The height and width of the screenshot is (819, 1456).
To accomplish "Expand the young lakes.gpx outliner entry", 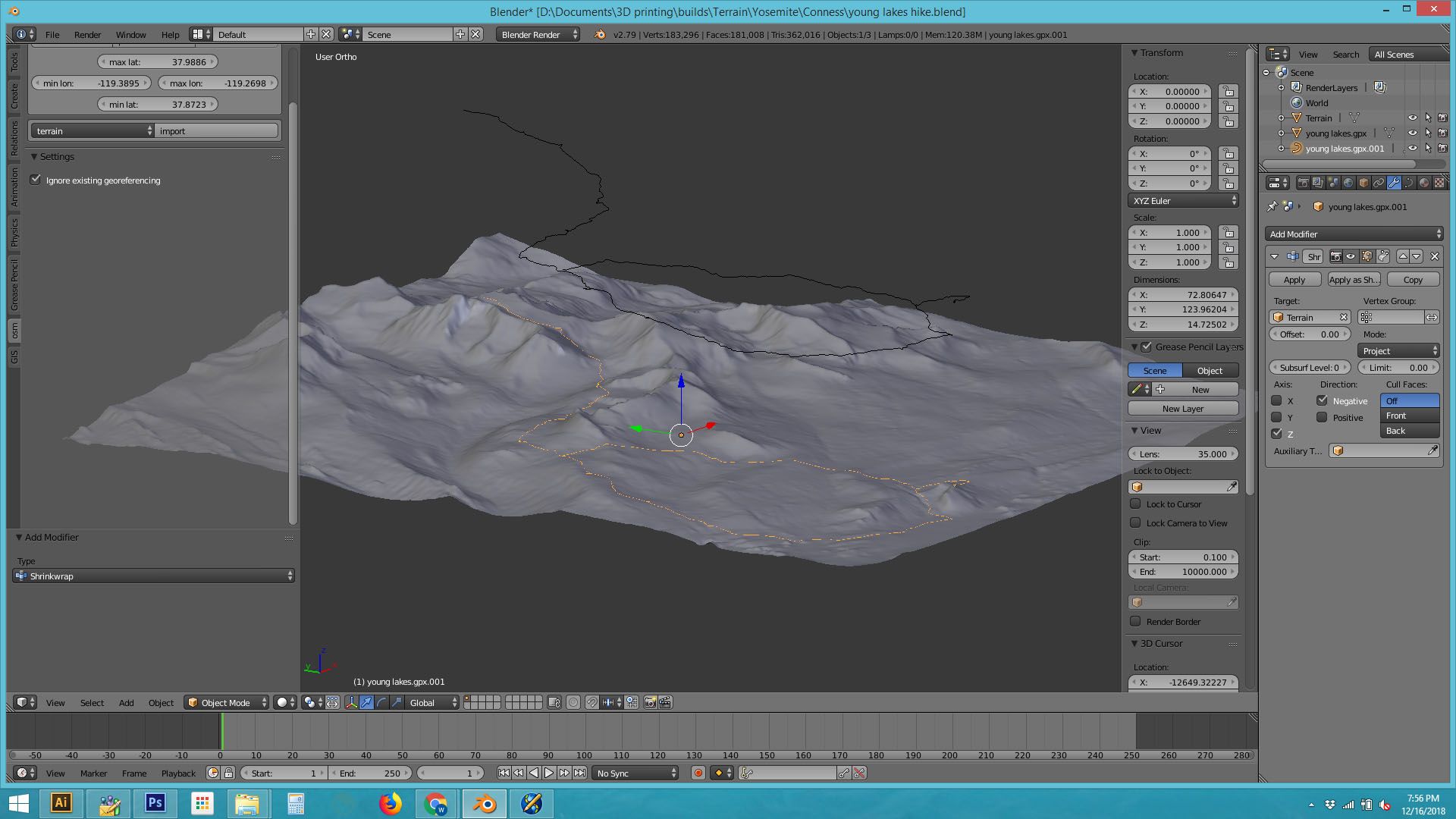I will (x=1282, y=133).
